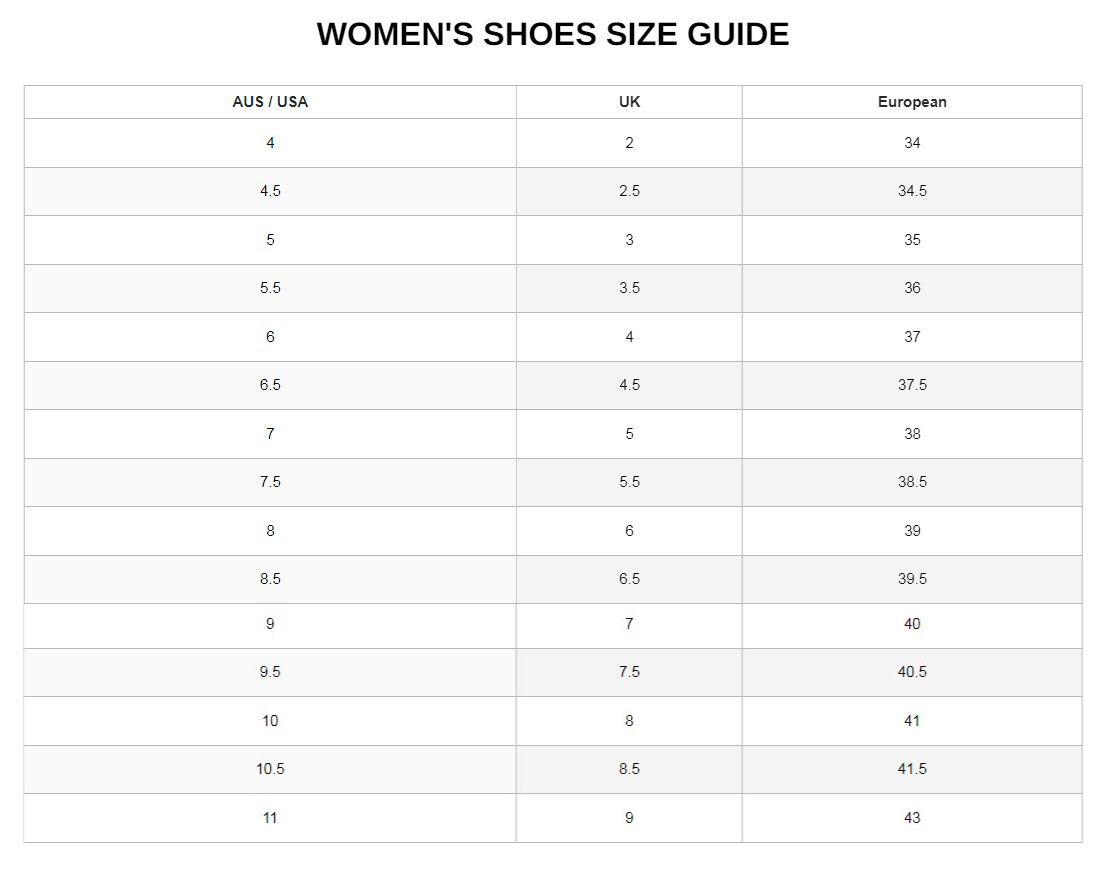Click the Women's Shoes Size Guide title
1108x875 pixels.
(553, 34)
